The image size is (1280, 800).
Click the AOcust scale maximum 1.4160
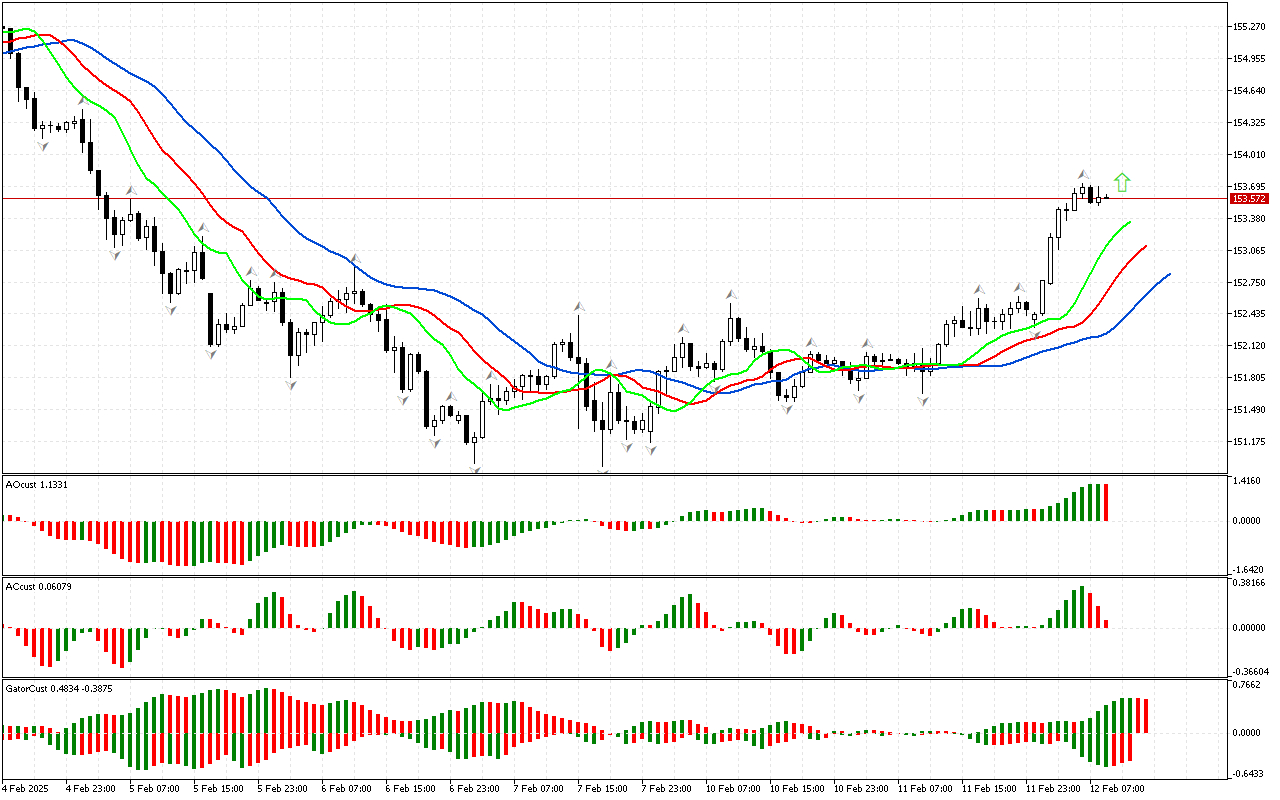tap(1247, 481)
